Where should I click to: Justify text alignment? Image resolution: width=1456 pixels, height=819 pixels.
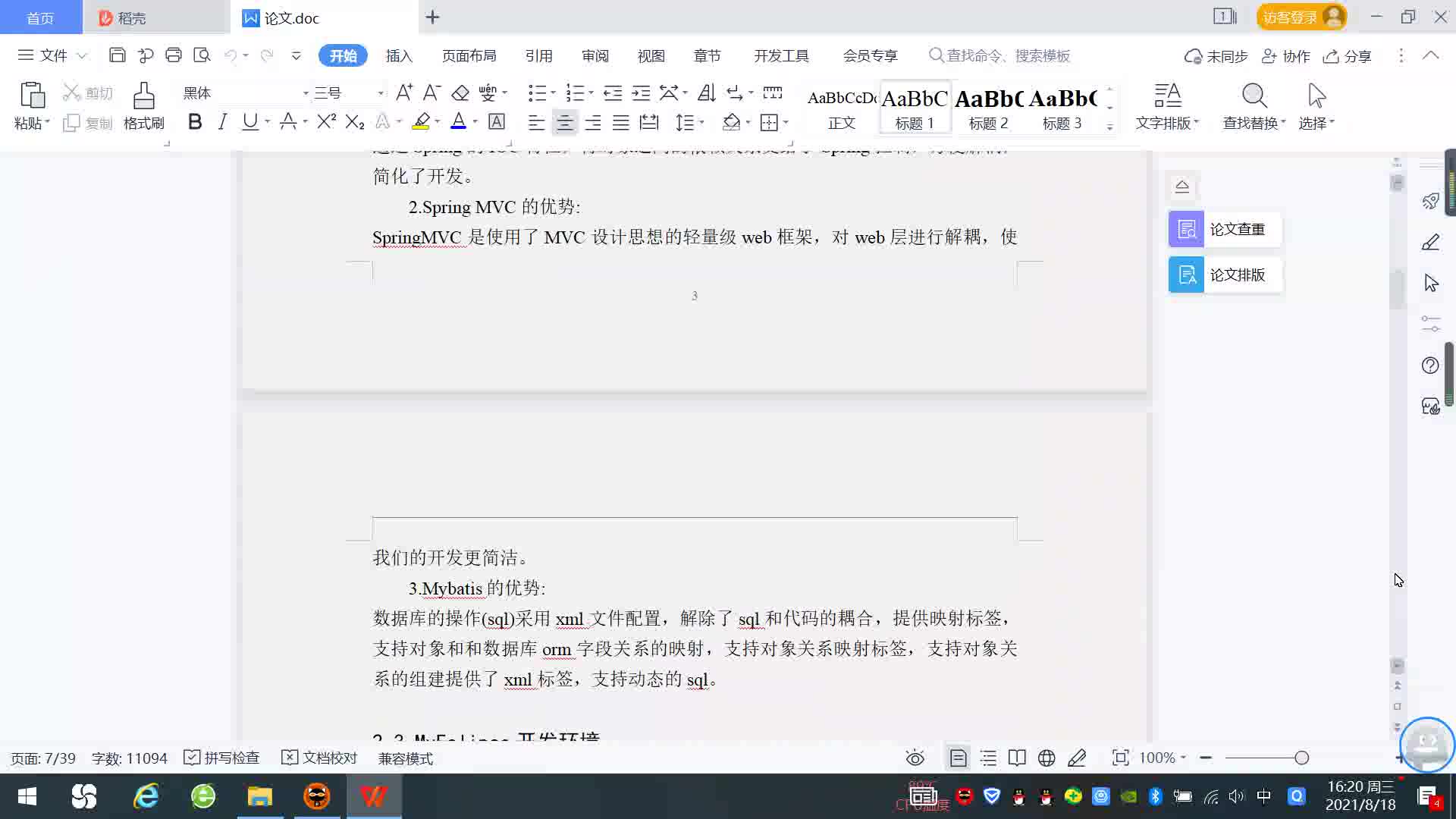click(621, 122)
